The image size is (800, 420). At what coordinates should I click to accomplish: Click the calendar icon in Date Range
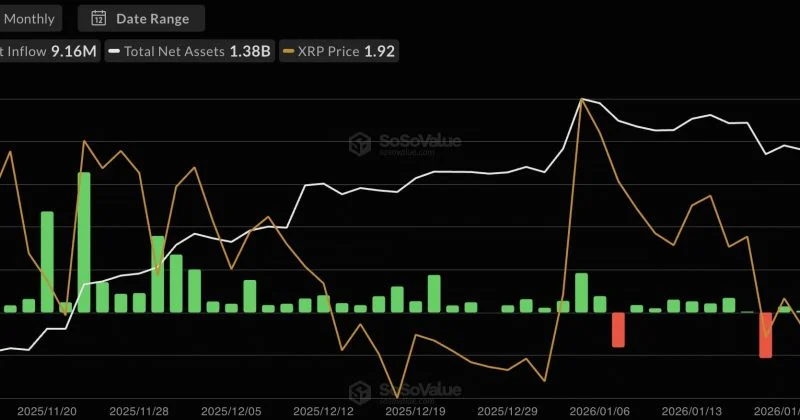[98, 18]
